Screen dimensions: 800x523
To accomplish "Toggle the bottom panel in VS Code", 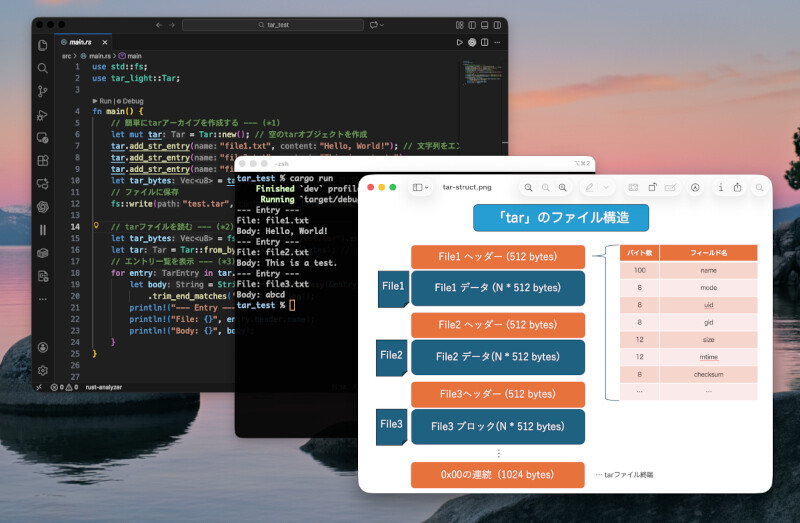I will pyautogui.click(x=485, y=24).
